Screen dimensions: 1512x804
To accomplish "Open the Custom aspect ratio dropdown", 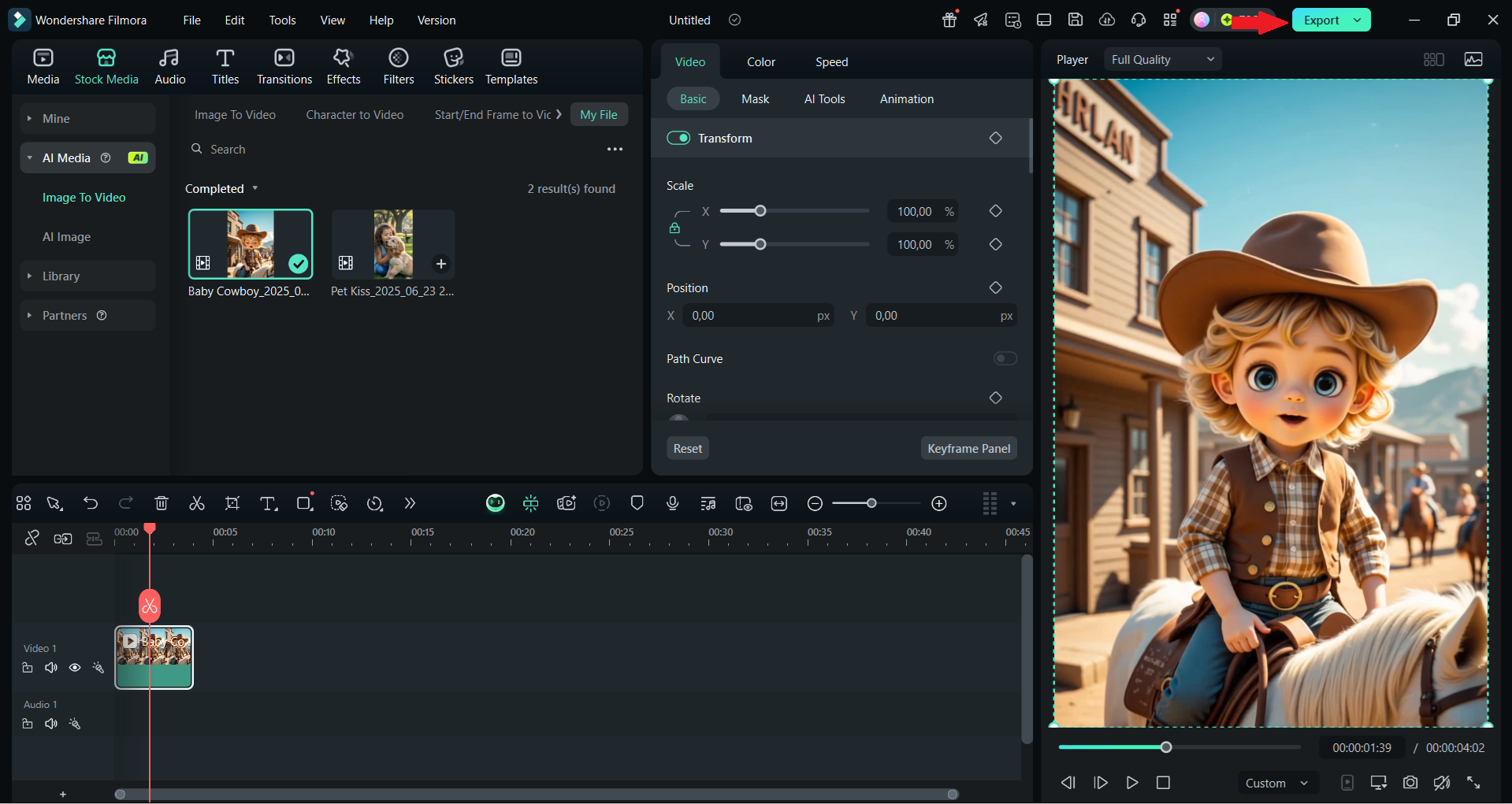I will click(x=1277, y=783).
